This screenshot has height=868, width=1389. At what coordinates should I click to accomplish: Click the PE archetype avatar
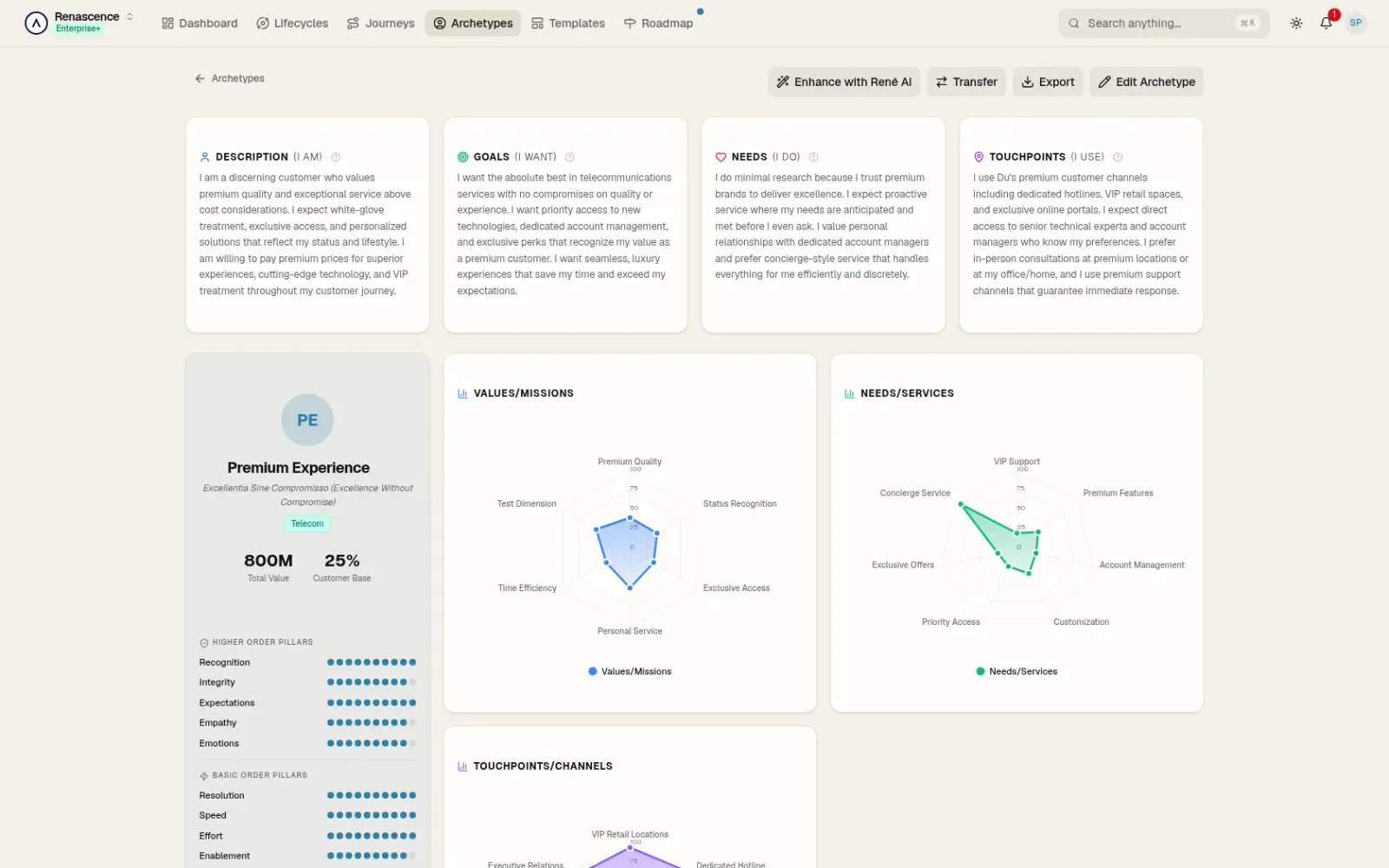tap(307, 420)
